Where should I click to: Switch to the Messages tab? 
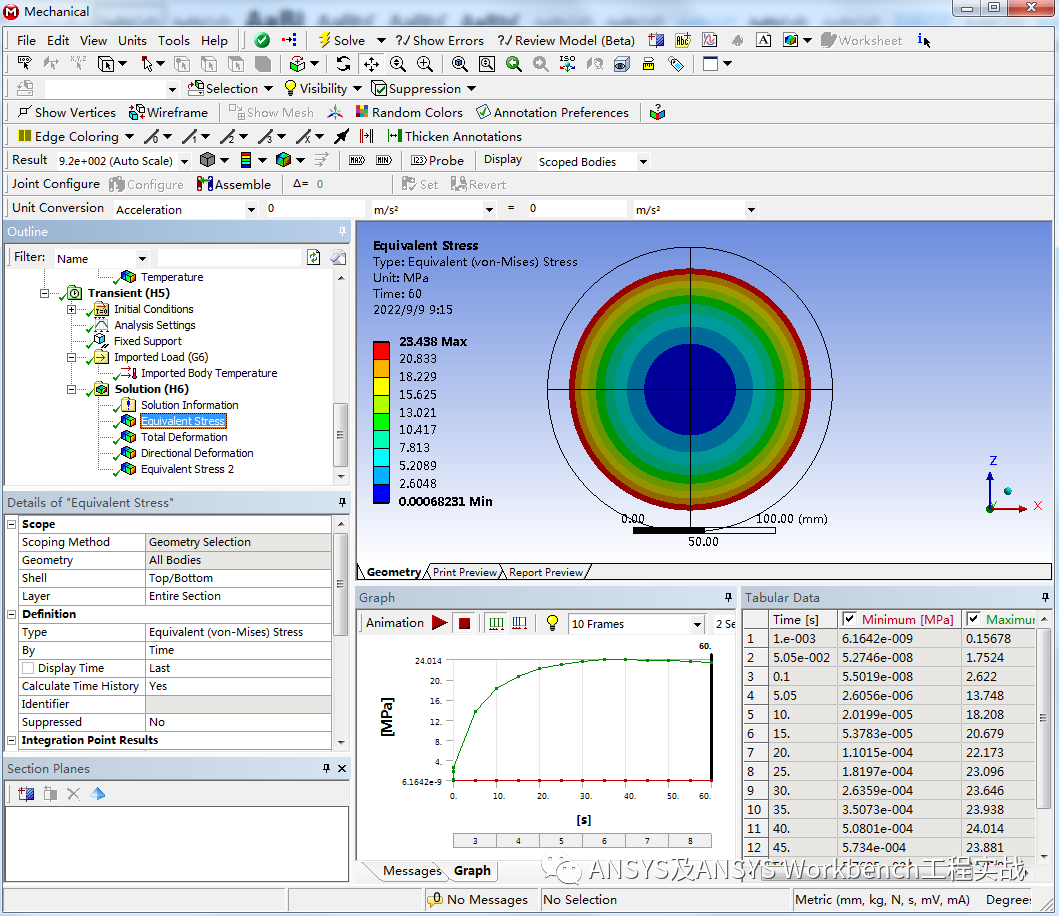[x=412, y=871]
